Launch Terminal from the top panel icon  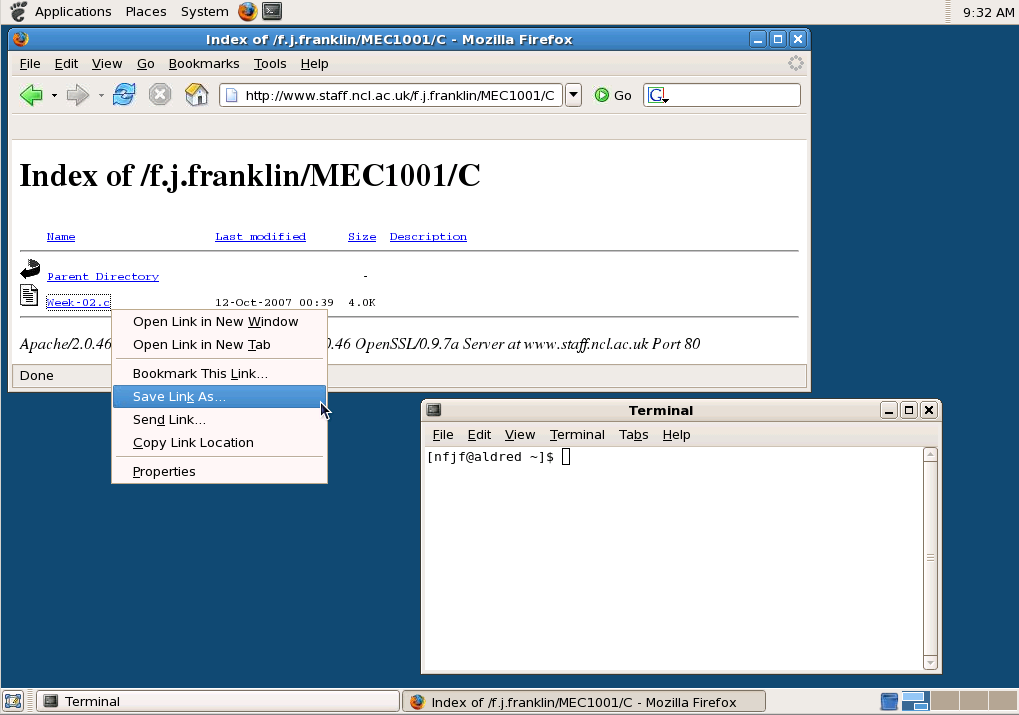[271, 11]
